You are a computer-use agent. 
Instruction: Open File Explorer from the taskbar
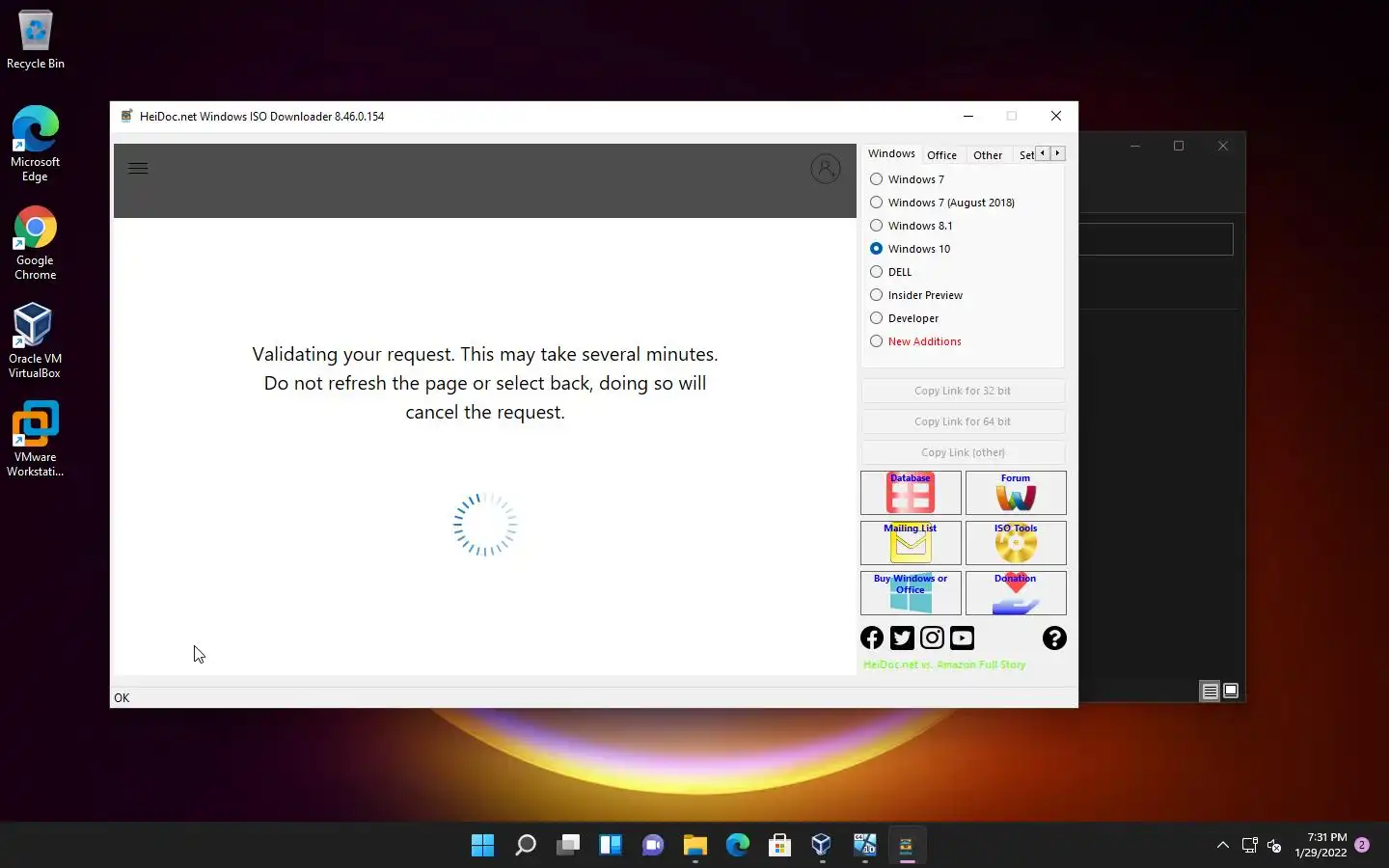pyautogui.click(x=695, y=846)
